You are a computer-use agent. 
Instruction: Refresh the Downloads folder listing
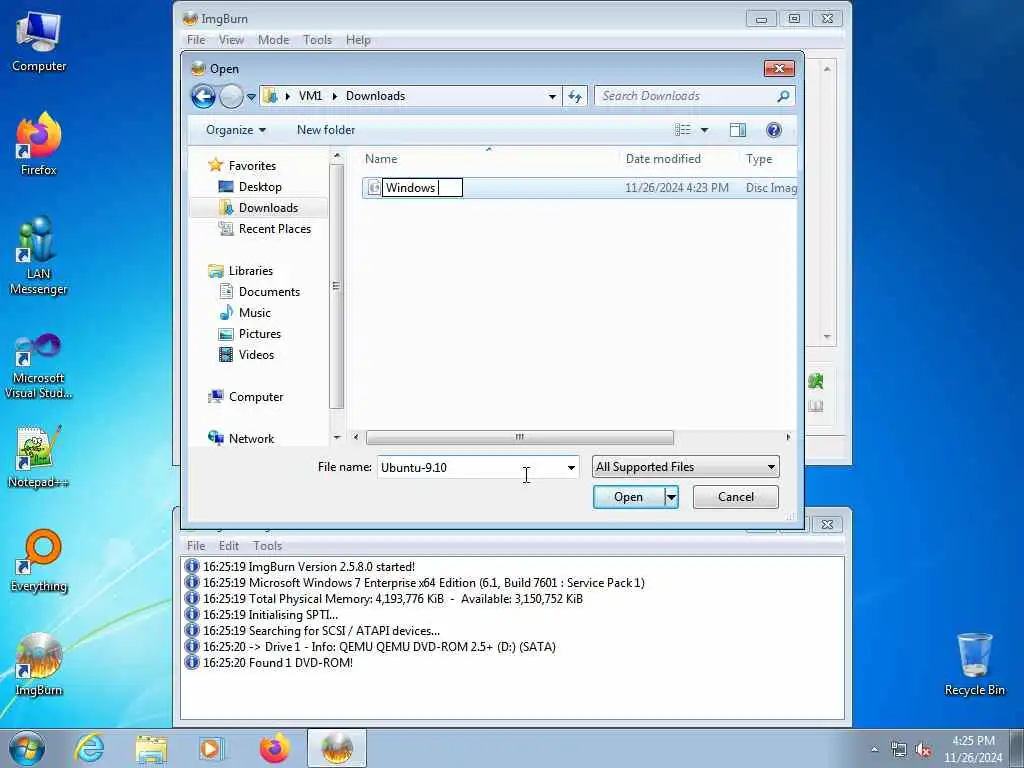tap(575, 96)
